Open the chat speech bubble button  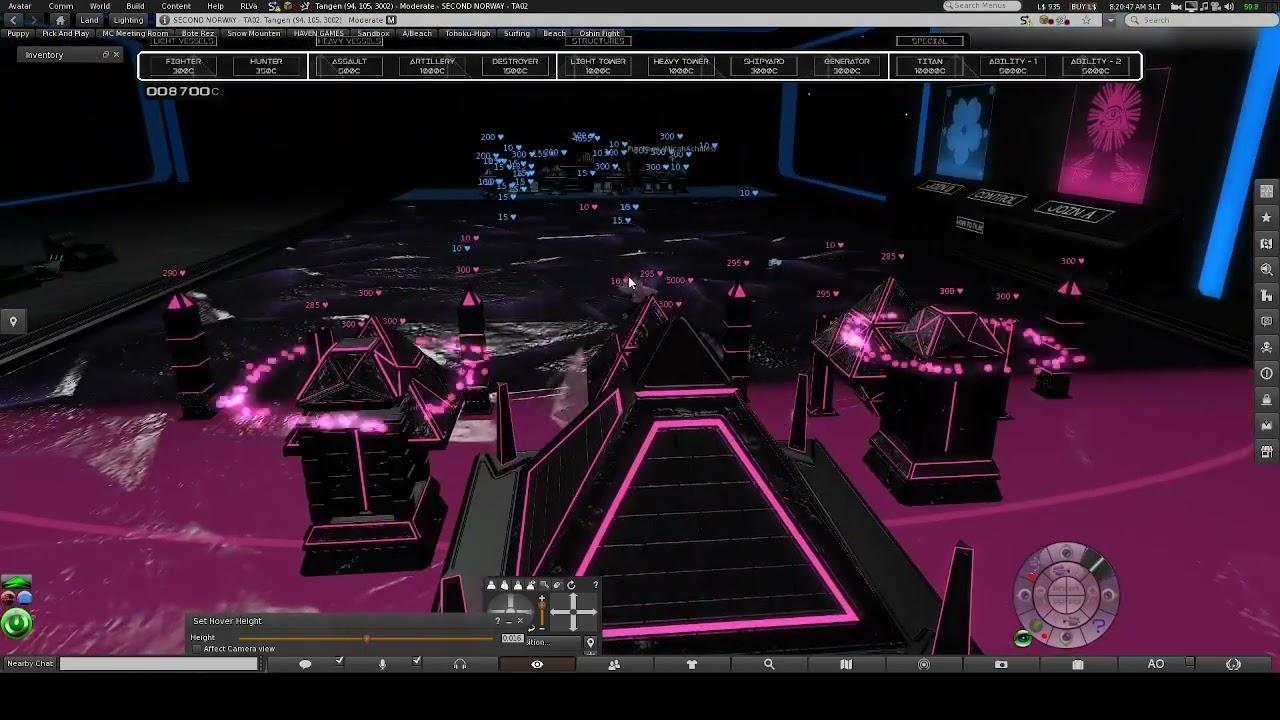305,664
